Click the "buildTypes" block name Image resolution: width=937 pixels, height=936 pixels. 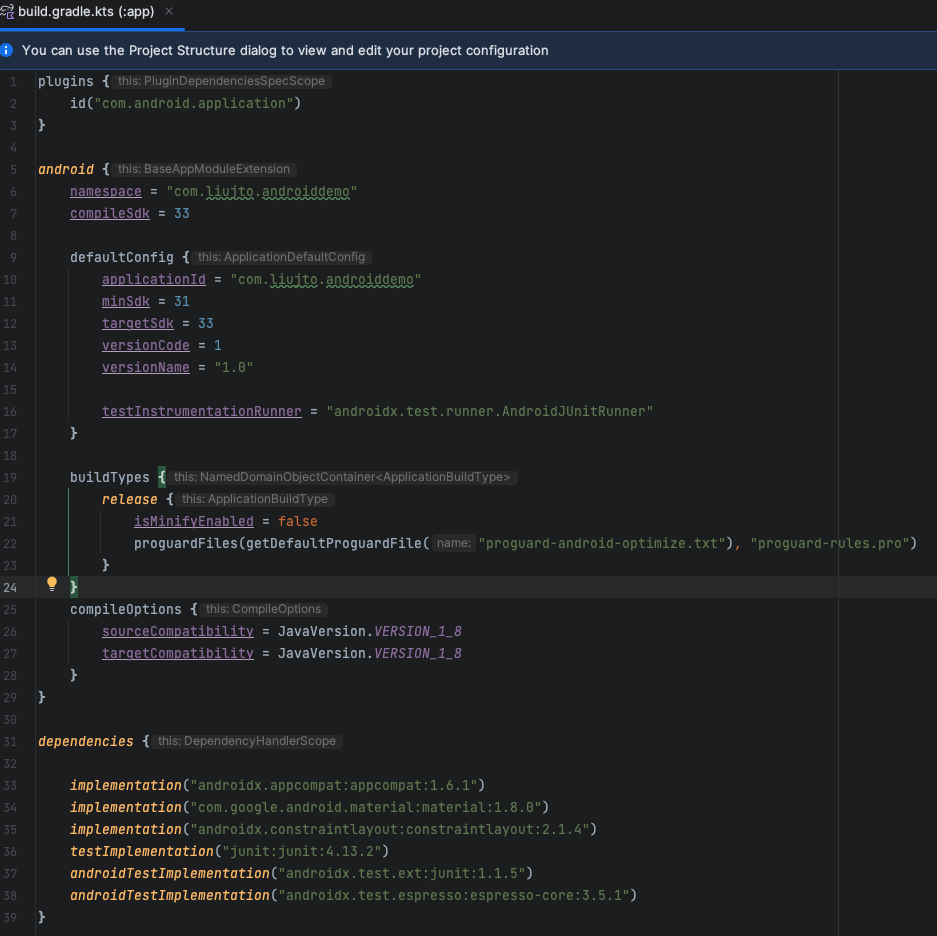click(x=110, y=477)
